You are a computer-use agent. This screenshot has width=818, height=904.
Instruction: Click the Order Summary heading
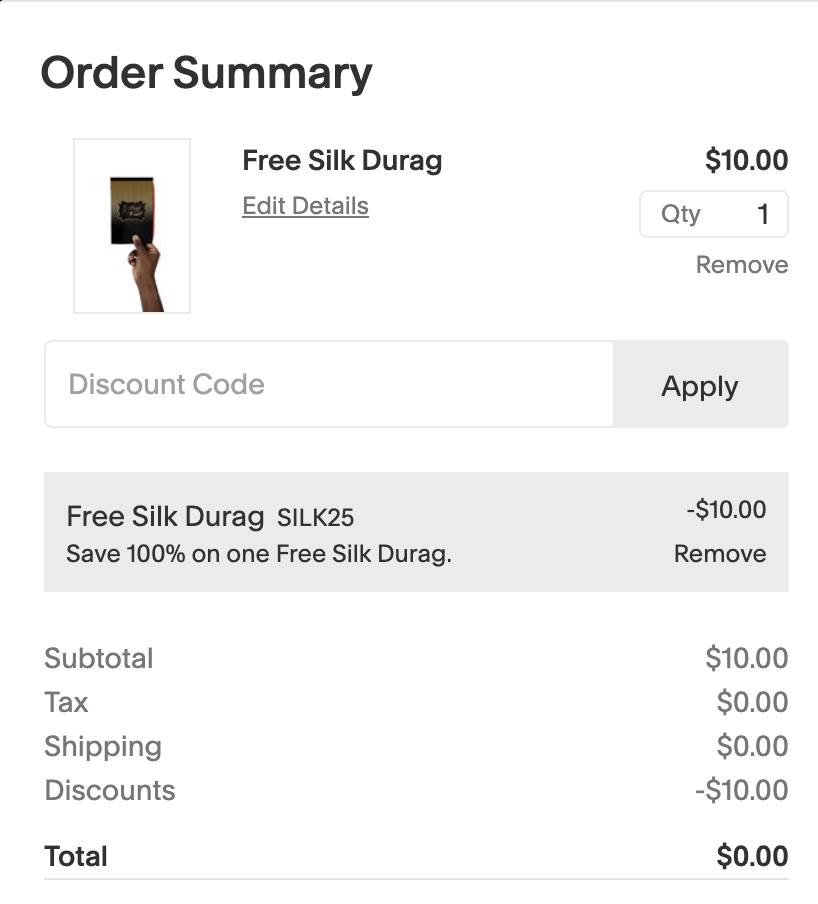[206, 73]
